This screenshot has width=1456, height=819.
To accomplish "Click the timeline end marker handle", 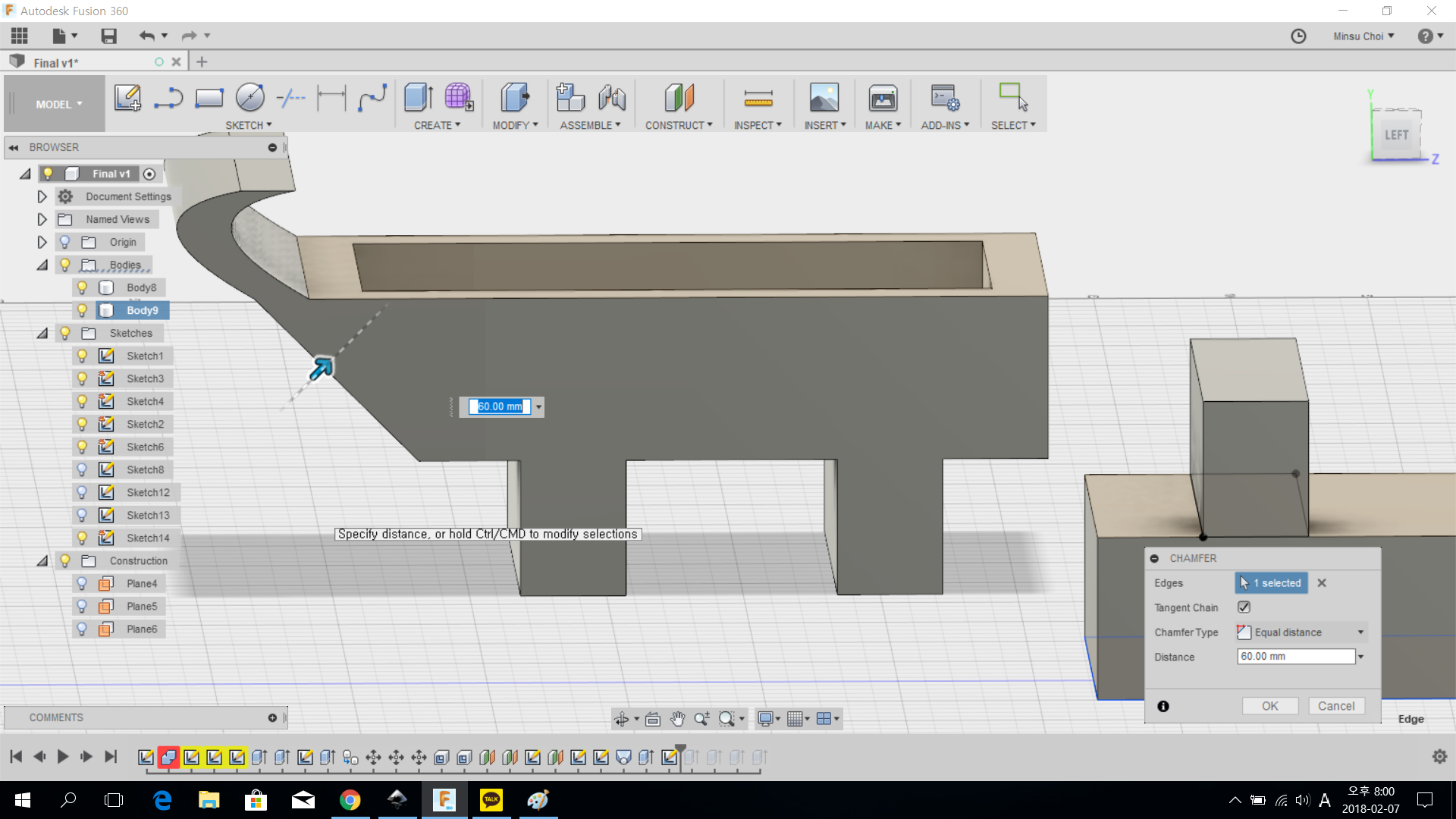I will coord(681,749).
